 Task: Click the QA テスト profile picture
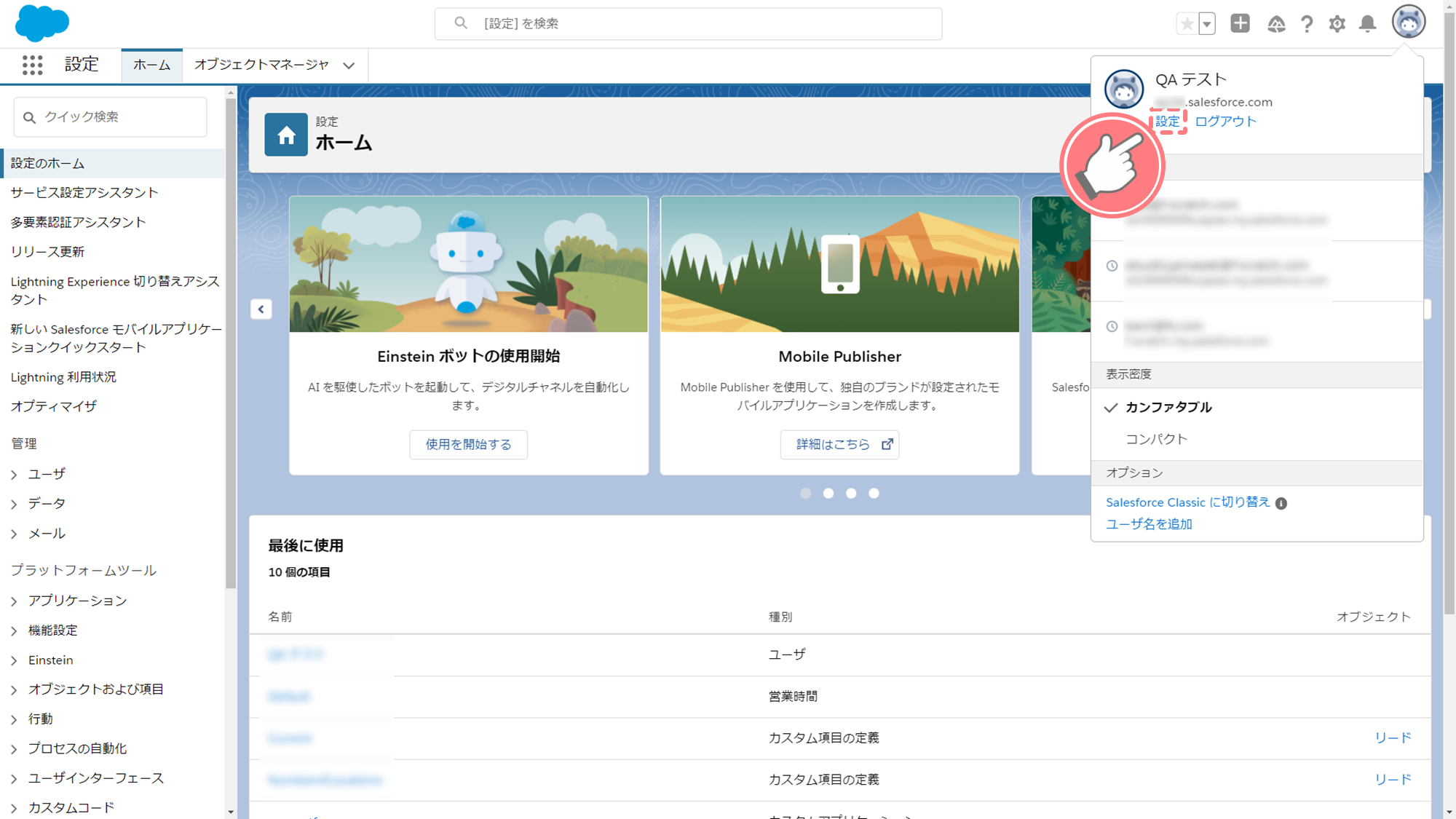click(x=1124, y=89)
